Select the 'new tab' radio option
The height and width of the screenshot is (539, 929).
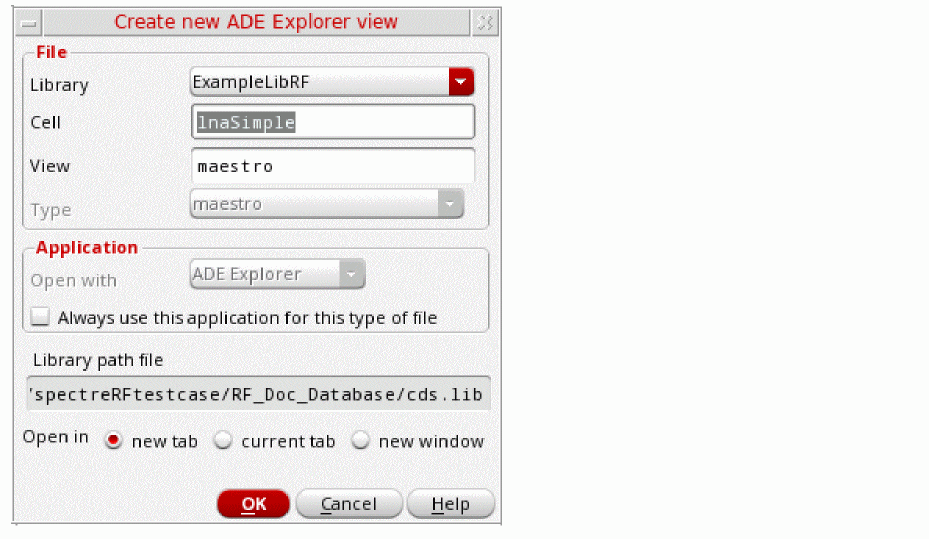[113, 441]
